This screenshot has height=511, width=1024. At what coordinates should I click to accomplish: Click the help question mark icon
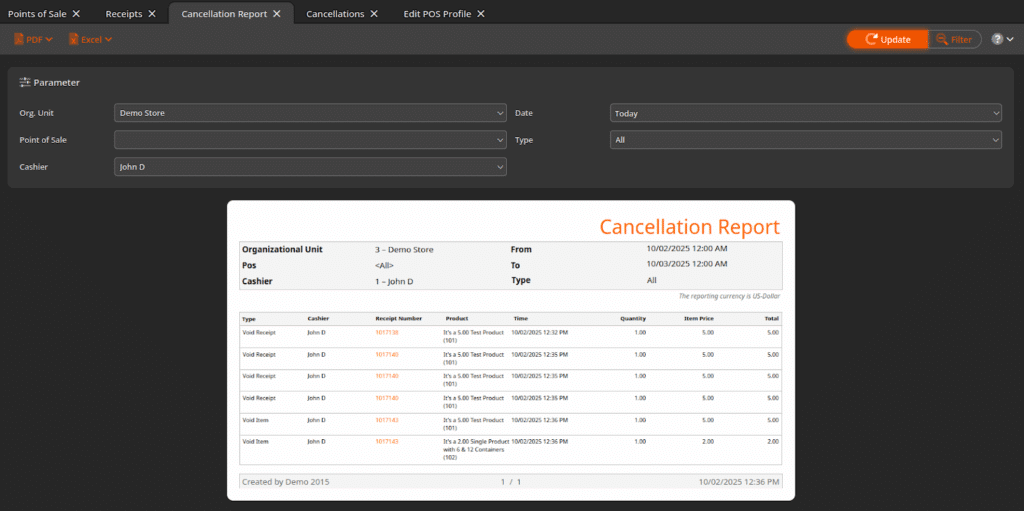(x=997, y=39)
